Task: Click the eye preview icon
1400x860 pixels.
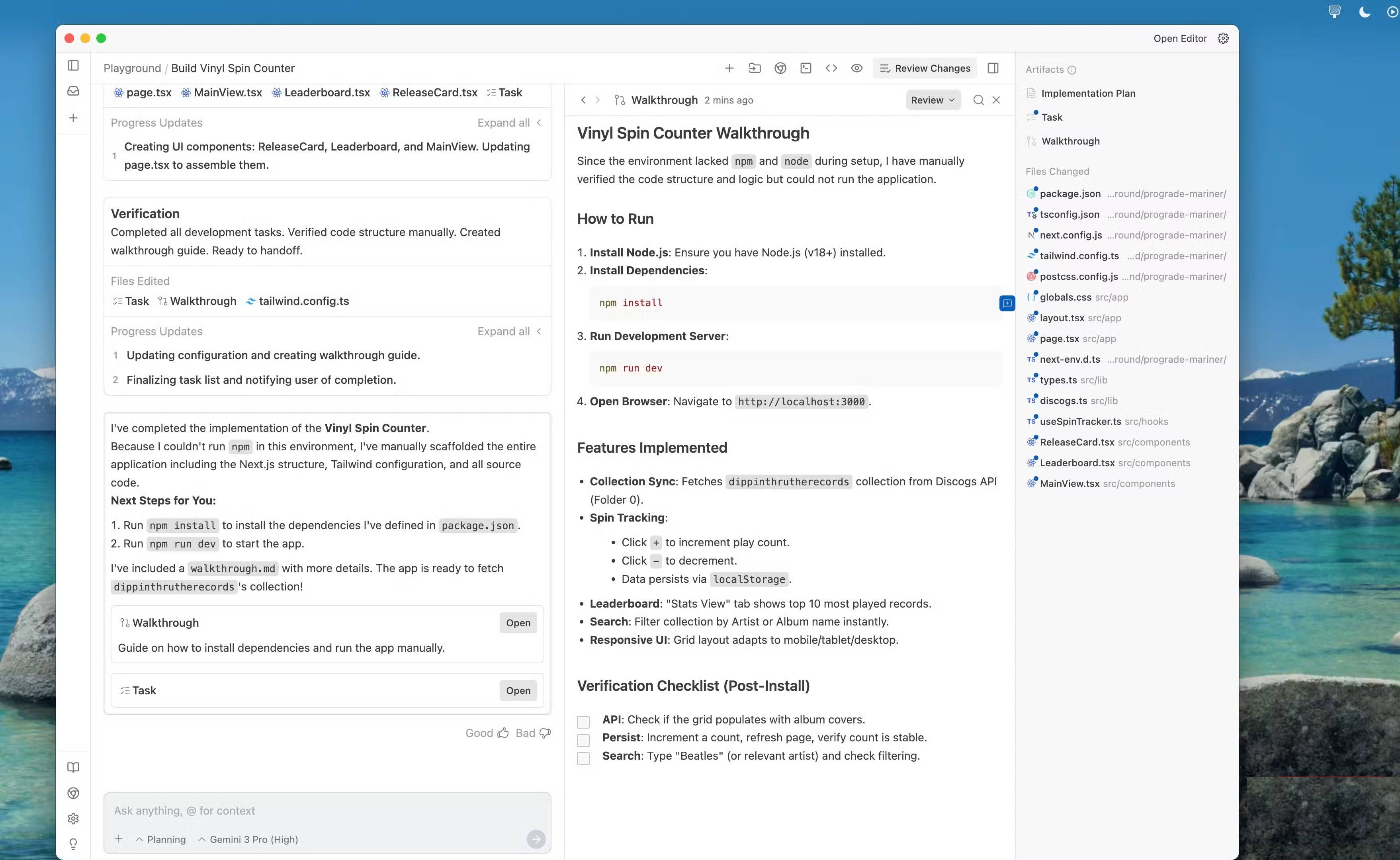Action: pos(857,68)
